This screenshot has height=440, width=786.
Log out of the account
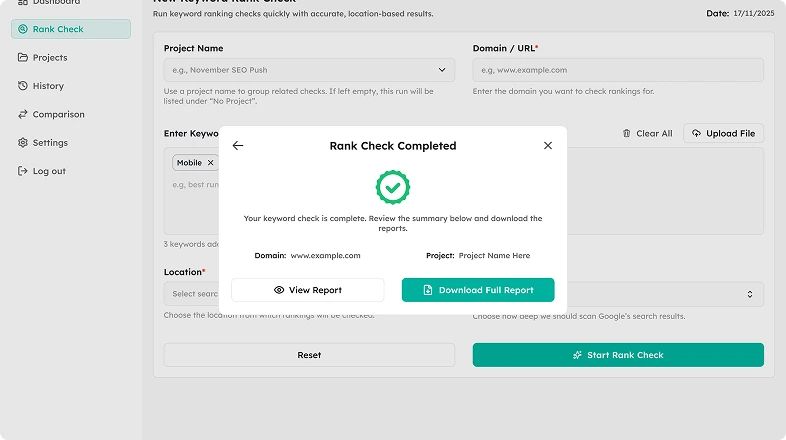[x=49, y=171]
